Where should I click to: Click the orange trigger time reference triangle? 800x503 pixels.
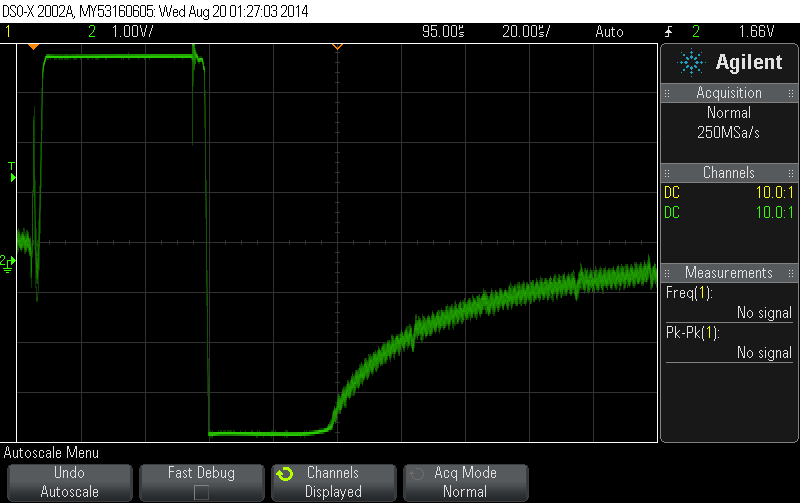point(33,47)
